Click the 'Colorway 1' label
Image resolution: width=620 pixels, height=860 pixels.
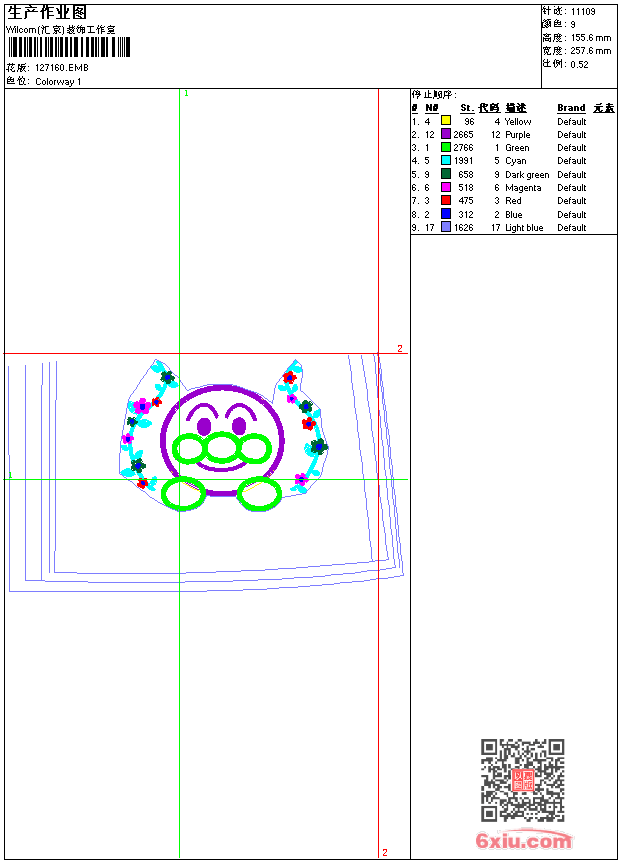pyautogui.click(x=58, y=82)
